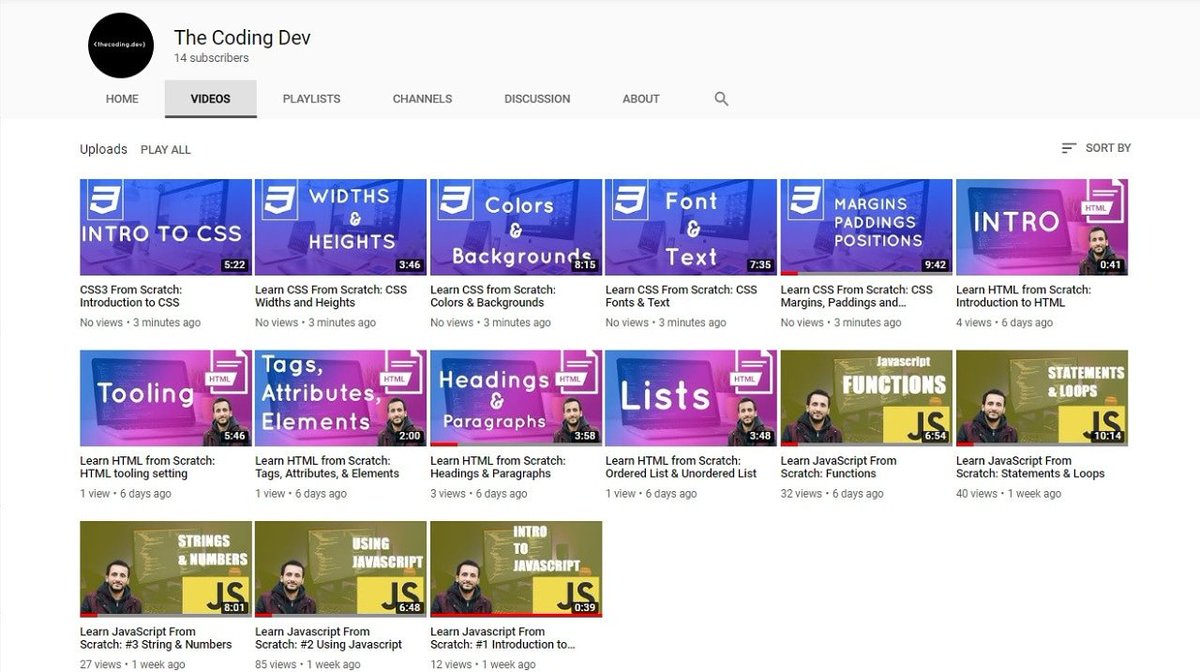
Task: Select the VIDEOS tab
Action: tap(210, 99)
